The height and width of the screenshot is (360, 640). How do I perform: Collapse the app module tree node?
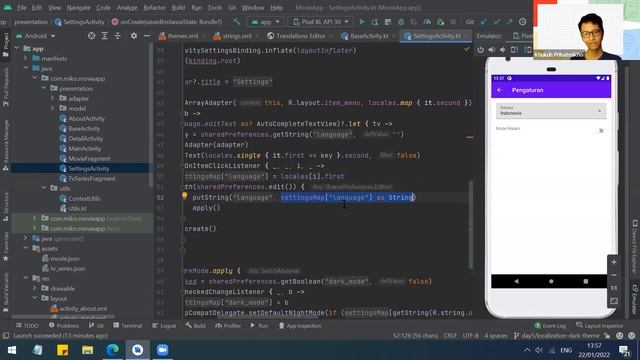point(17,49)
